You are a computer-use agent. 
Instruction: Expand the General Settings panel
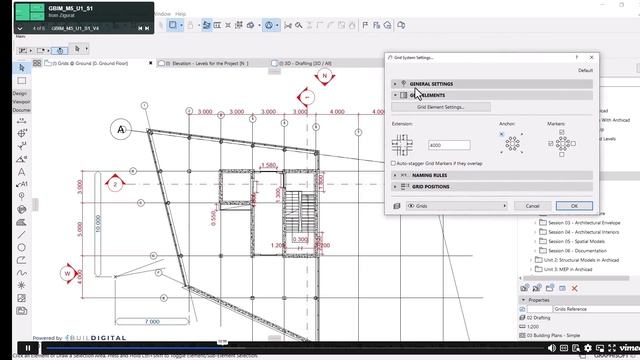(492, 84)
